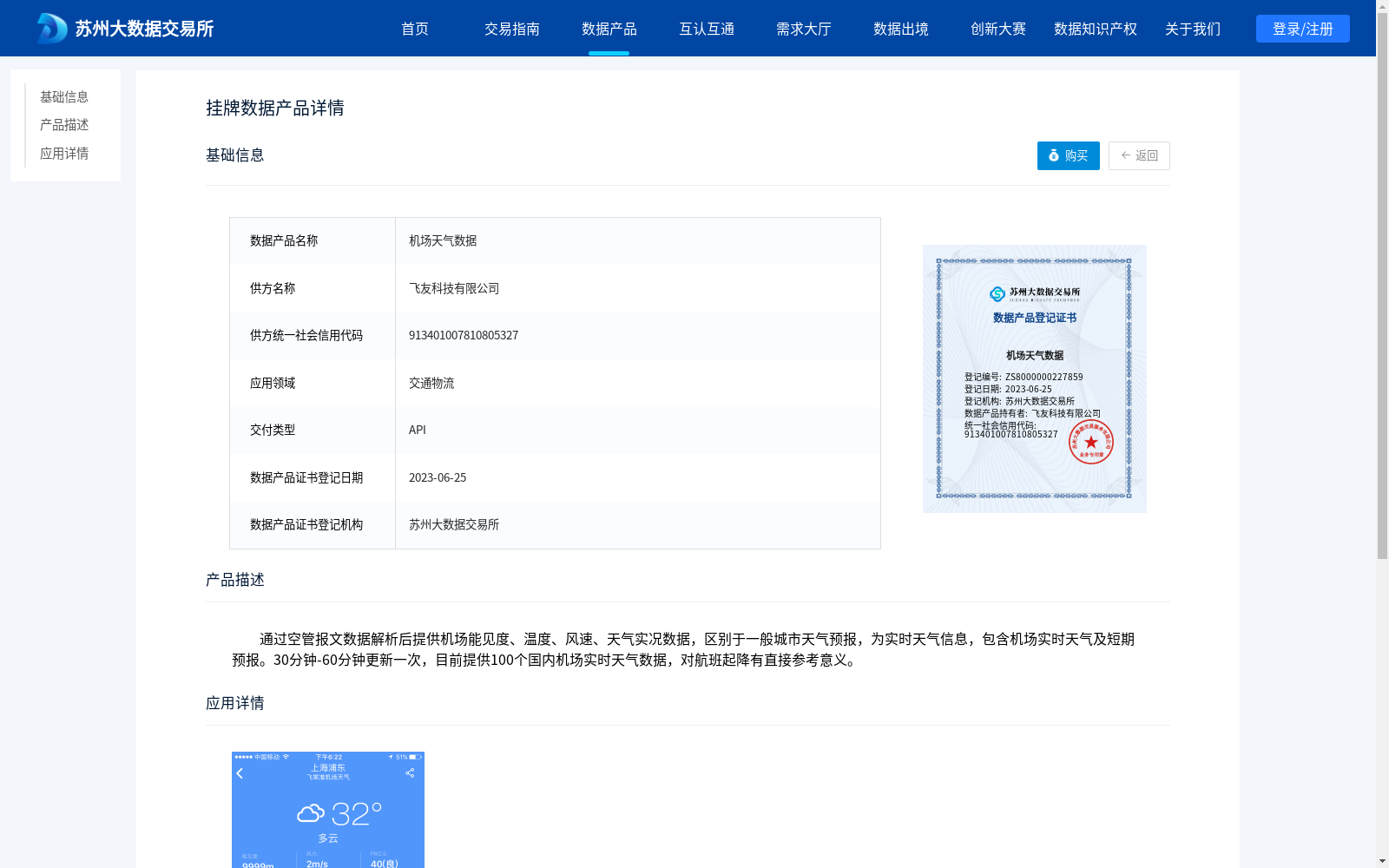Image resolution: width=1389 pixels, height=868 pixels.
Task: Click the left arrow icon in 返回
Action: click(x=1126, y=155)
